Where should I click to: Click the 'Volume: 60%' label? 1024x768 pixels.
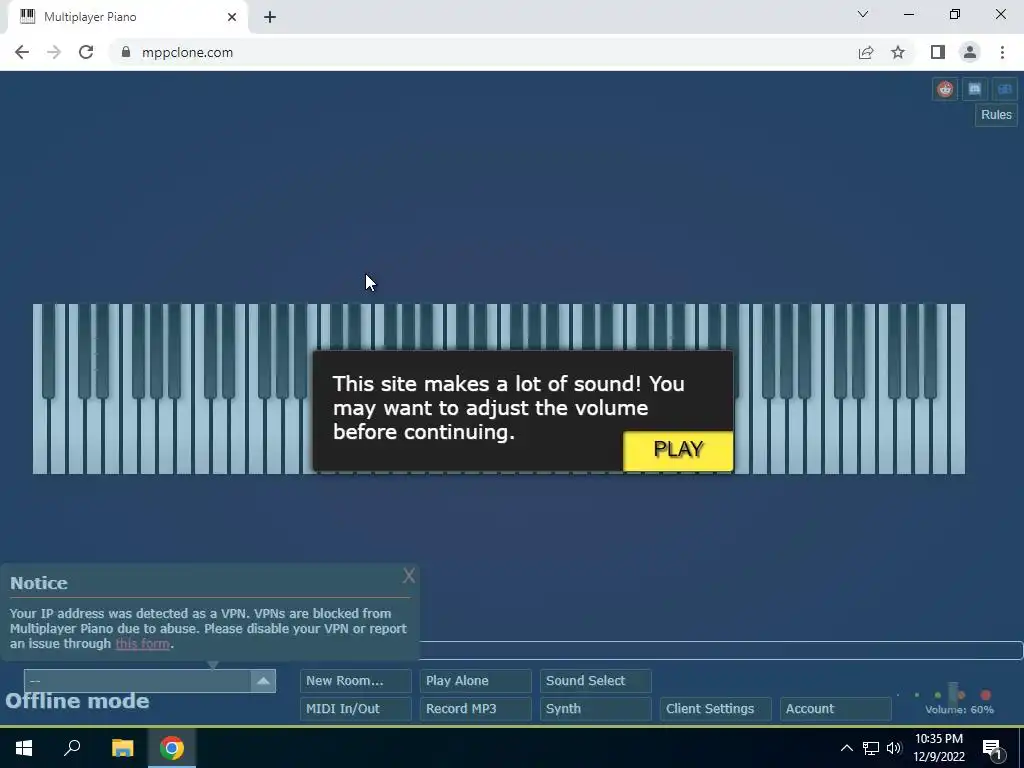[959, 710]
